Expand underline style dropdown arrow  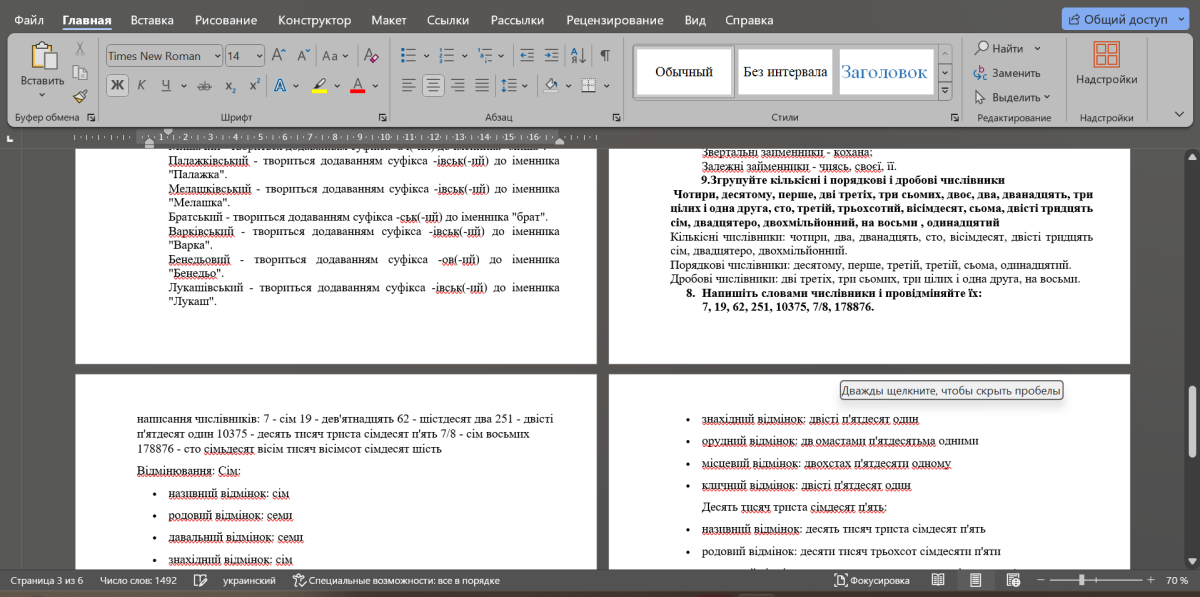(182, 86)
